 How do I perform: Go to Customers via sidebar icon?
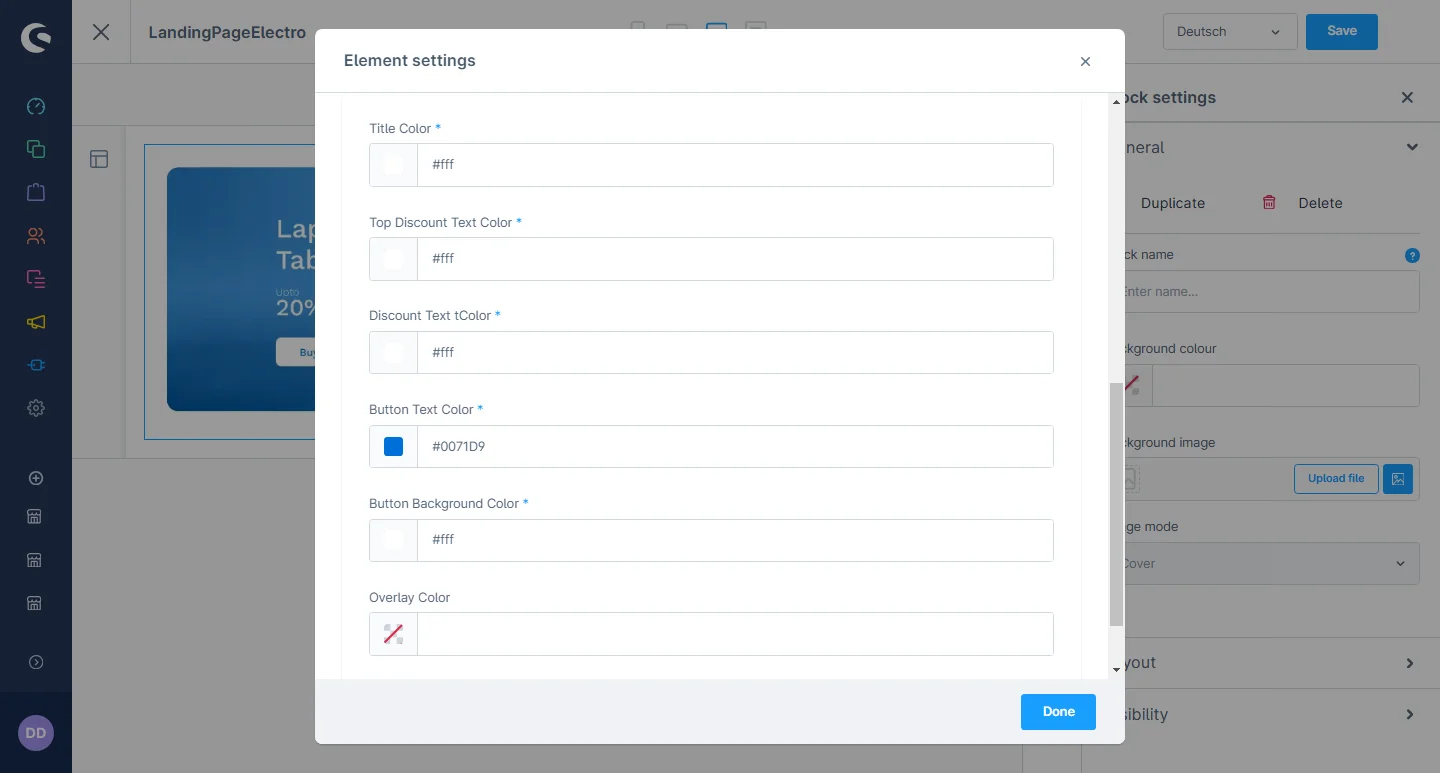pyautogui.click(x=36, y=236)
